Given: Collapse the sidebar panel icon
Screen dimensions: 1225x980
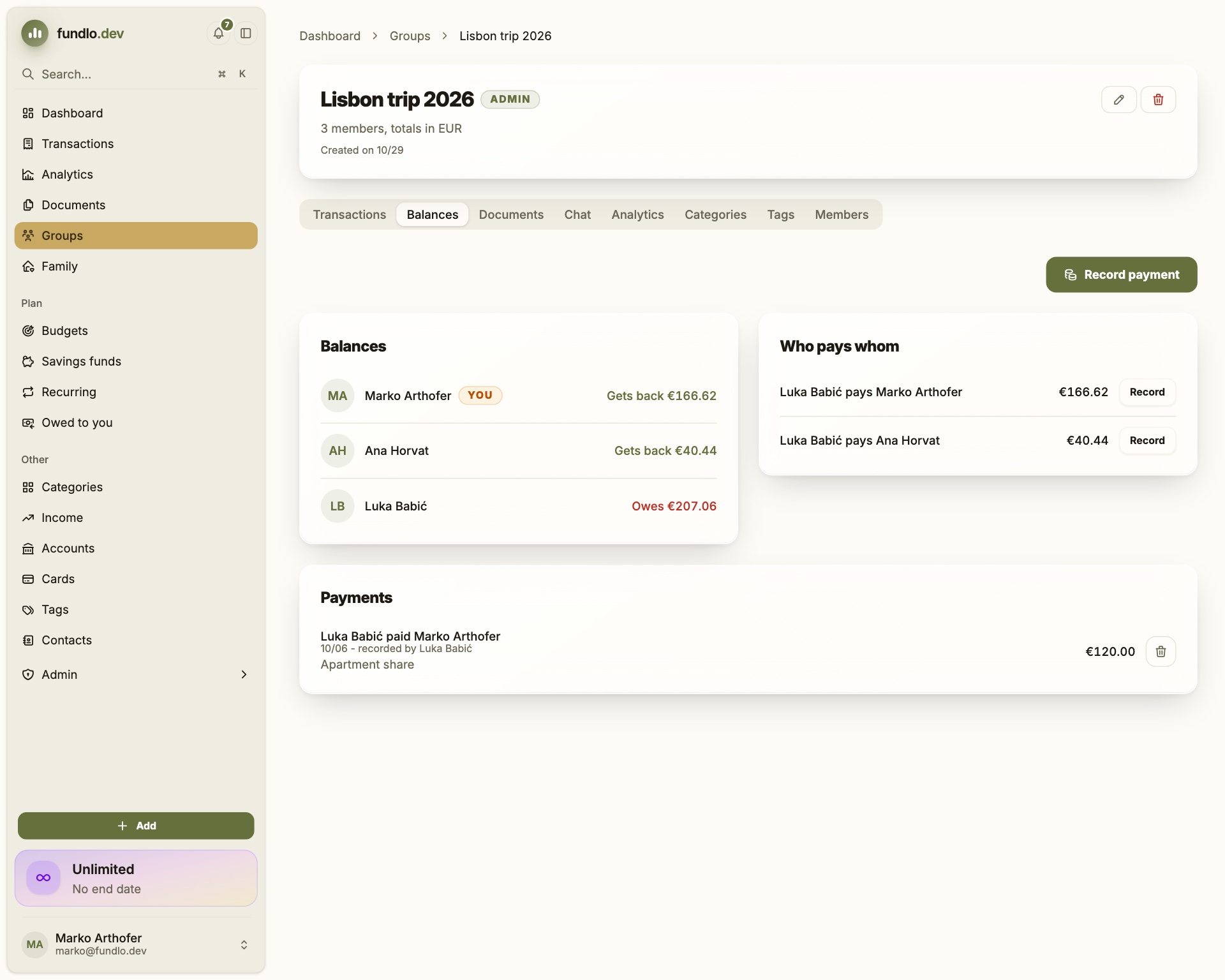Looking at the screenshot, I should tap(246, 33).
